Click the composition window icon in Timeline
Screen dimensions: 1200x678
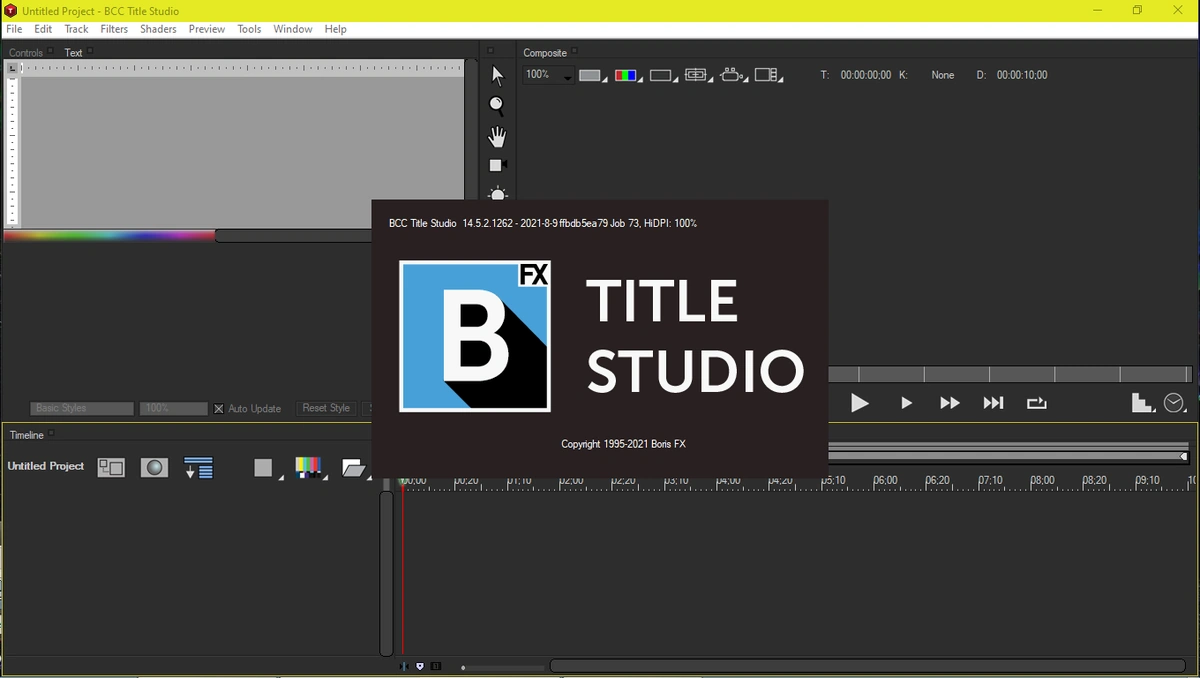coord(111,467)
